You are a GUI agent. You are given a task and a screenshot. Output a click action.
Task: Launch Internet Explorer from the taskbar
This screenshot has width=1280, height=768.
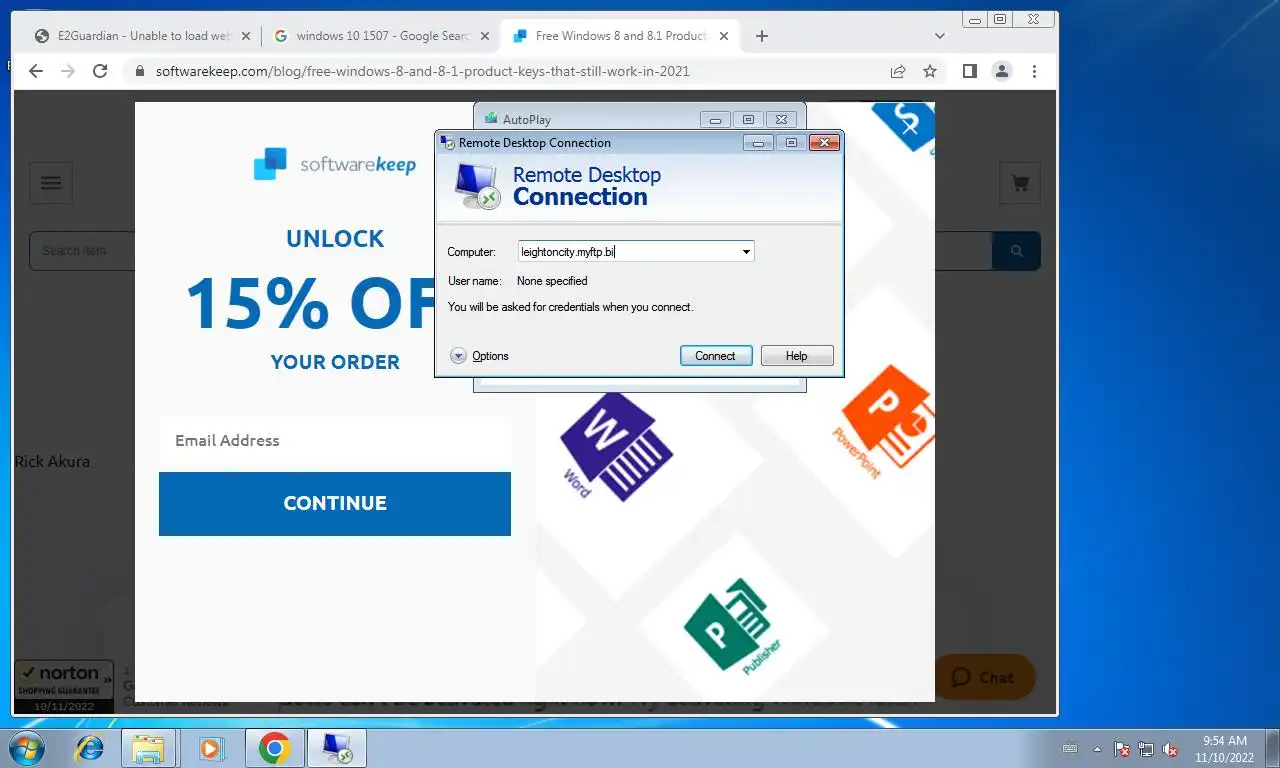click(90, 748)
